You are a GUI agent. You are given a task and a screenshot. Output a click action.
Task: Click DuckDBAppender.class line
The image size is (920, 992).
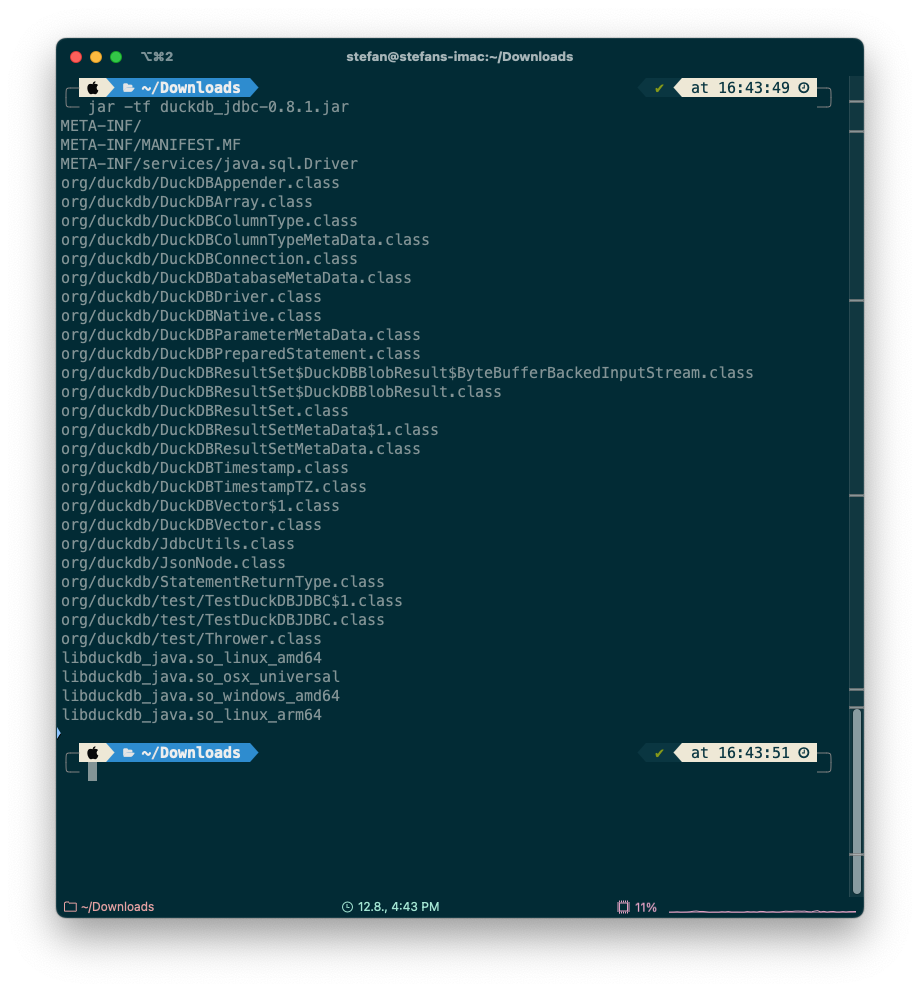pos(200,183)
